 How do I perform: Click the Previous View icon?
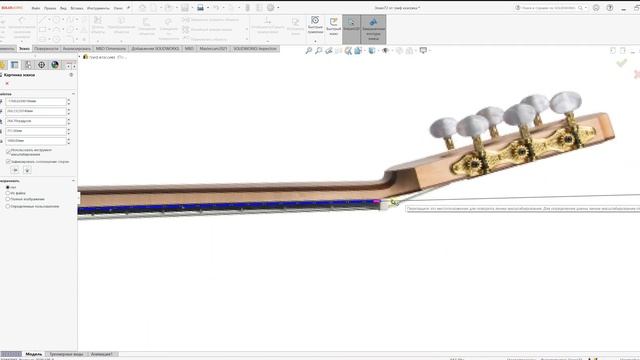click(x=329, y=51)
